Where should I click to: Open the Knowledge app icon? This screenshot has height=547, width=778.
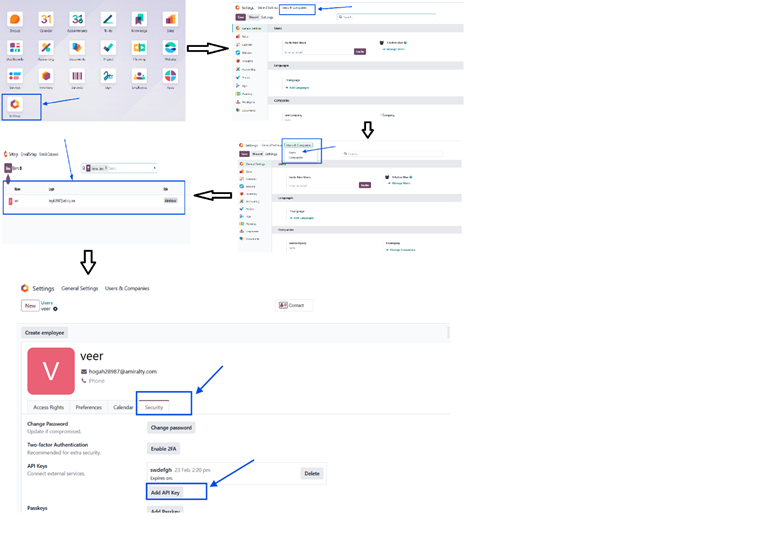(139, 20)
